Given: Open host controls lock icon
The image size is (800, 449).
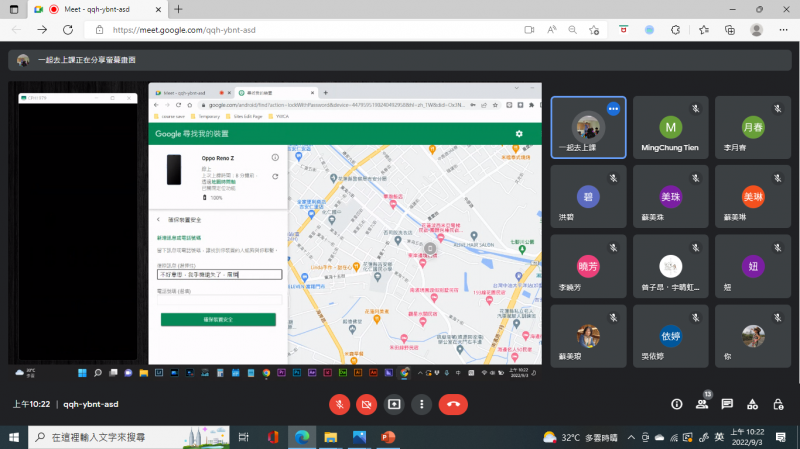Looking at the screenshot, I should tap(778, 405).
